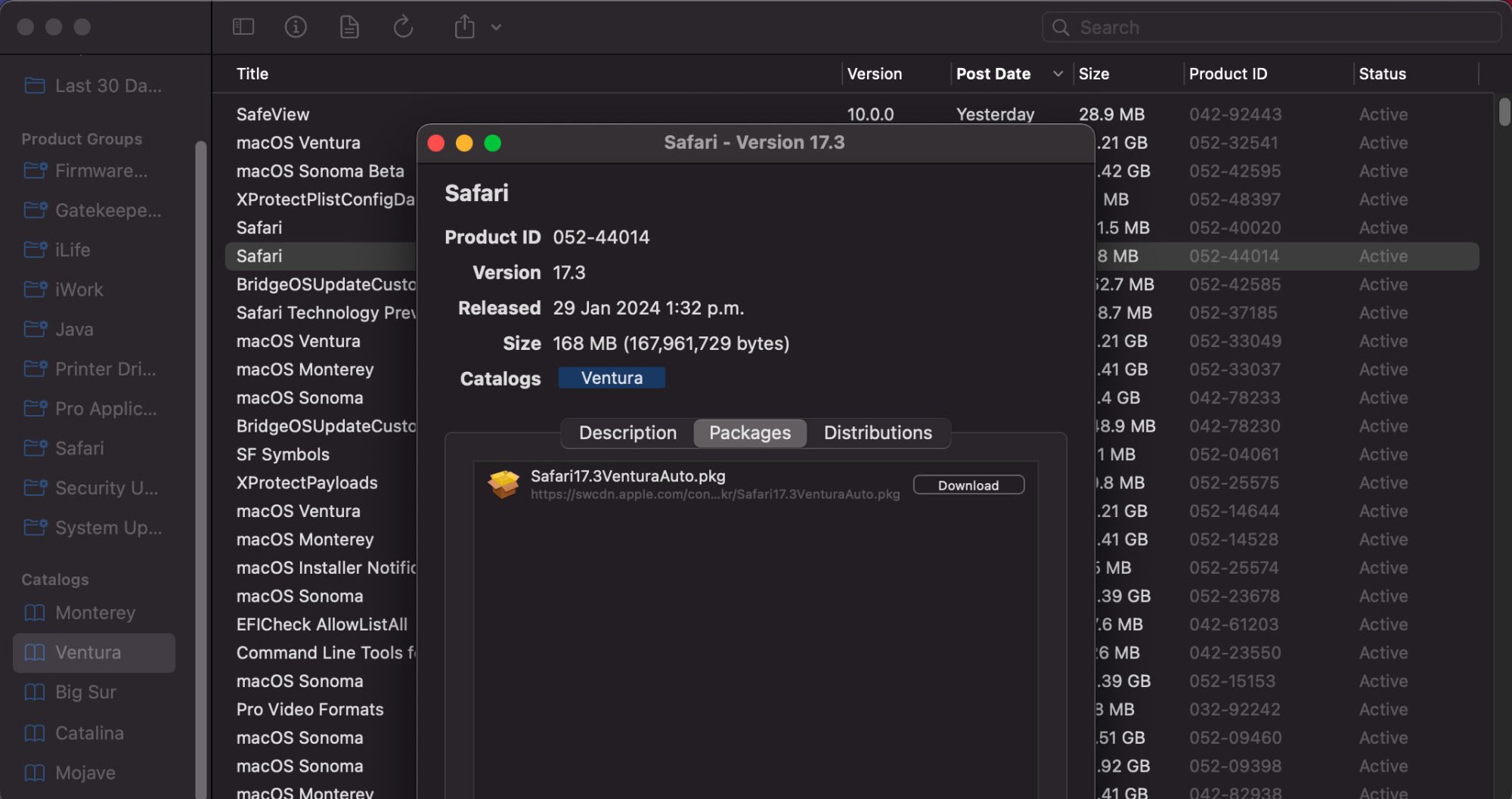Click version 10.0.0 cell

tap(870, 114)
